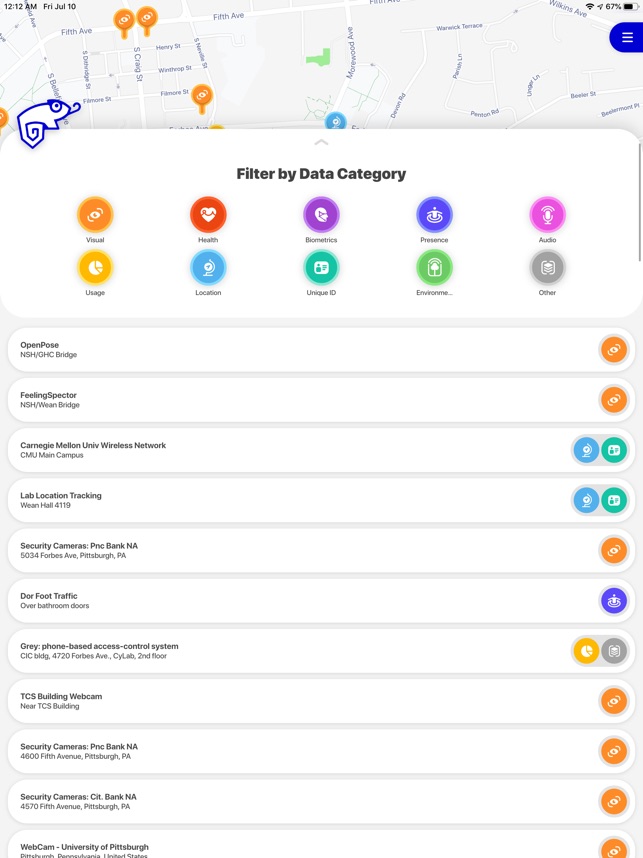The width and height of the screenshot is (643, 858).
Task: Open the OpenPose device listing
Action: pos(300,349)
